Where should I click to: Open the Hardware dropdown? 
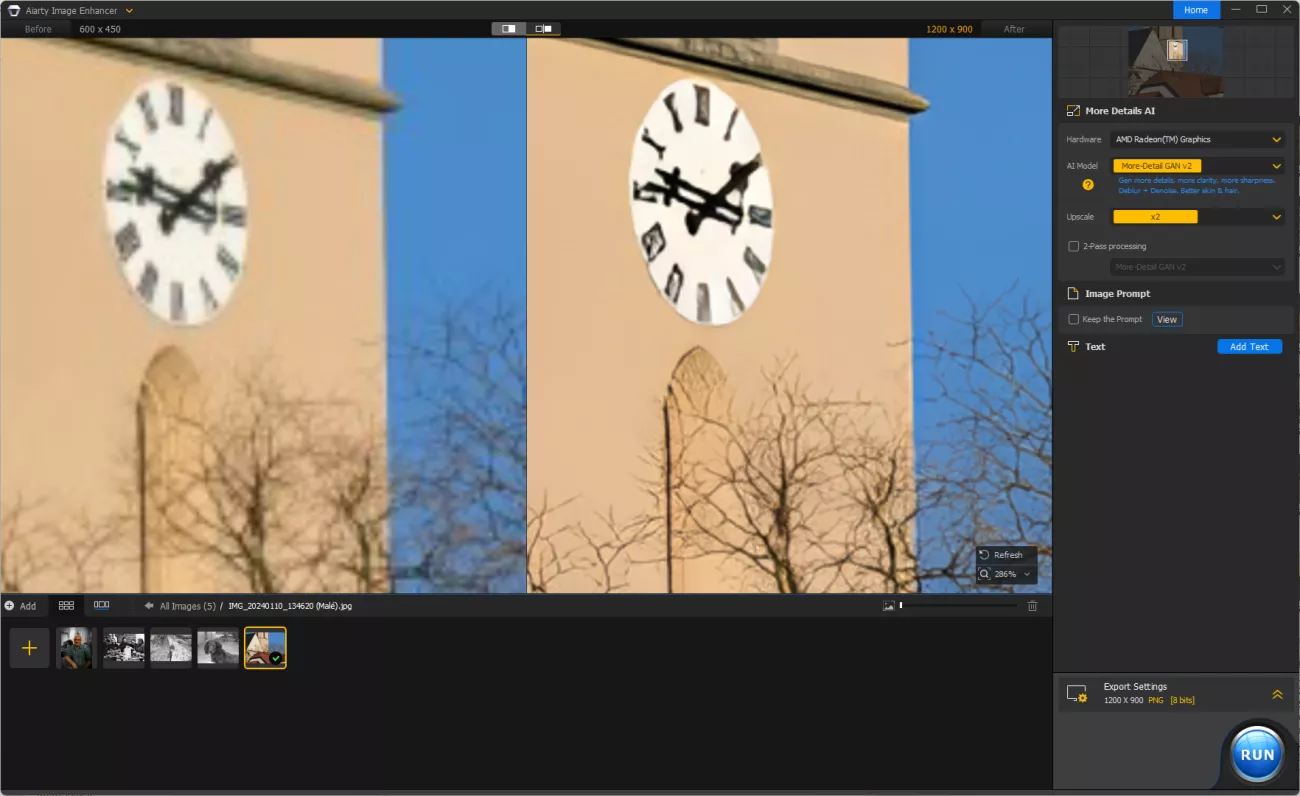pos(1198,140)
